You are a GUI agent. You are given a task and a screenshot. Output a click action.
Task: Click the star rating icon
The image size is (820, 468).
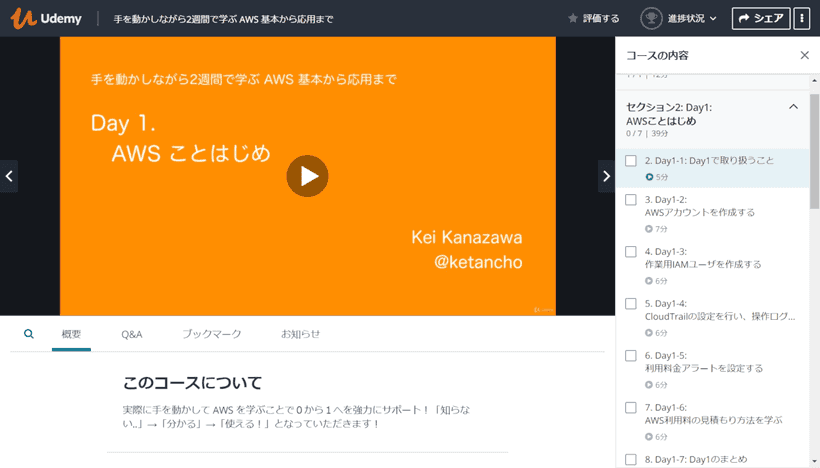[573, 18]
